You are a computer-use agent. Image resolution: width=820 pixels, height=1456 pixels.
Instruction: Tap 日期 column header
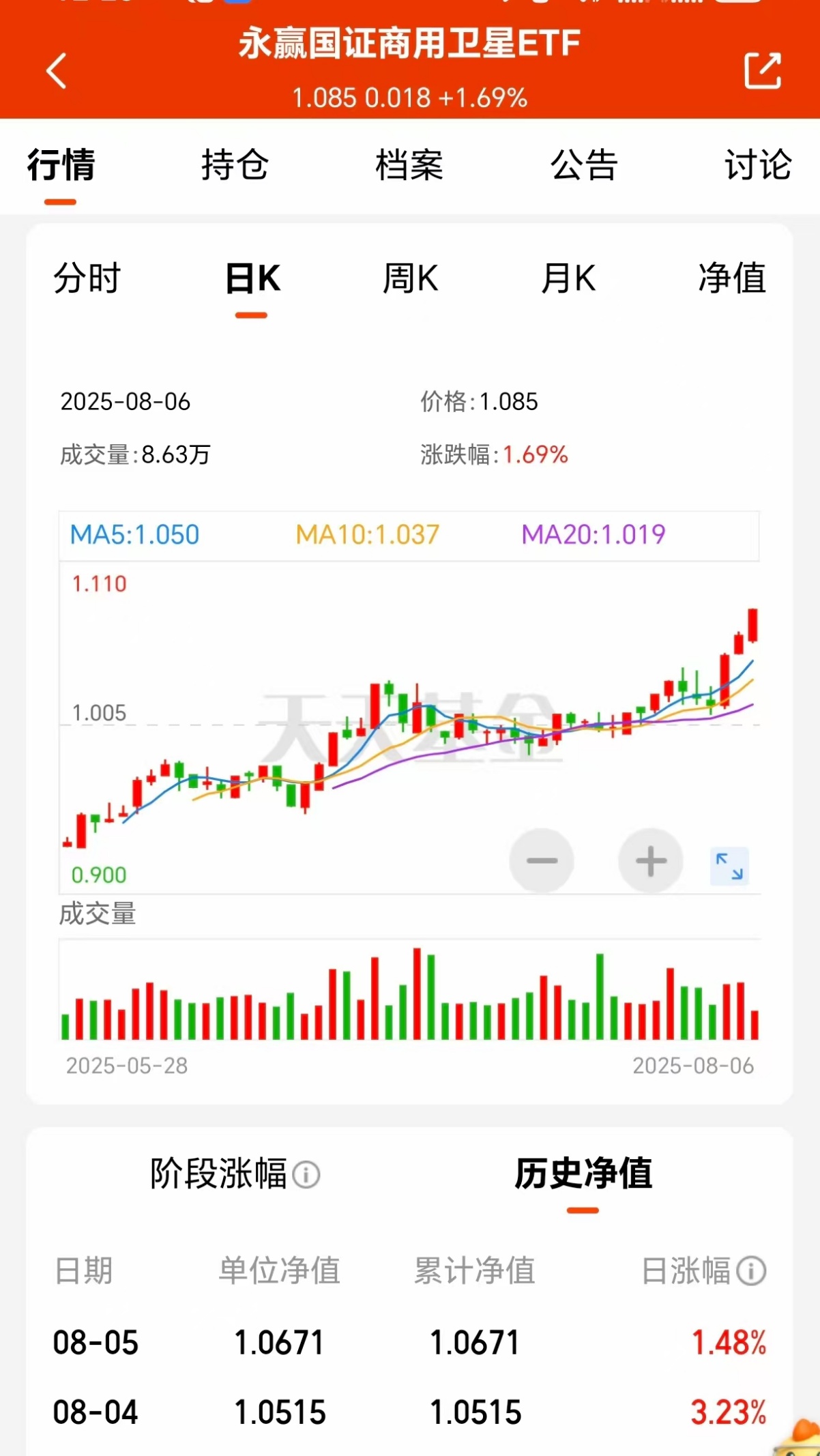83,1271
